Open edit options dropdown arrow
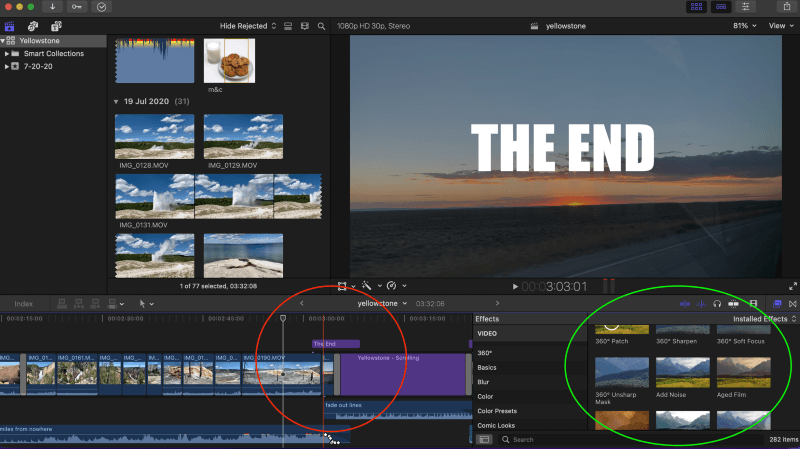 click(121, 304)
